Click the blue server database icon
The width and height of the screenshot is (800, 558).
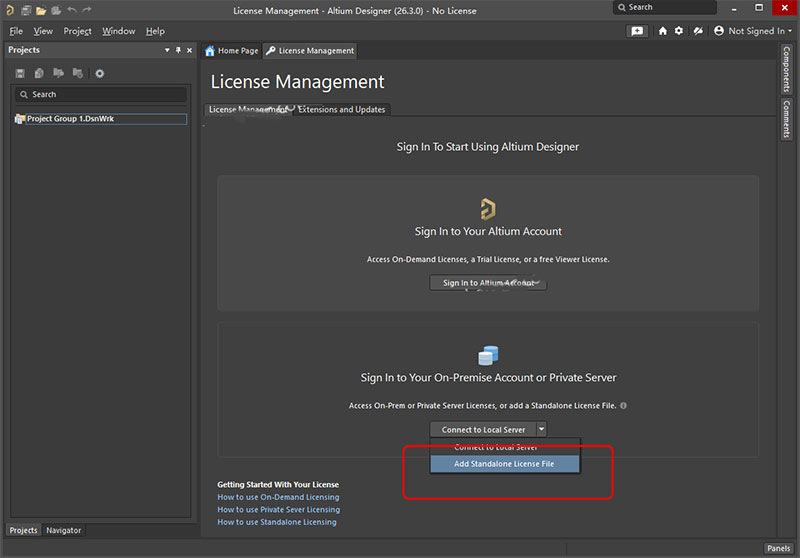488,355
